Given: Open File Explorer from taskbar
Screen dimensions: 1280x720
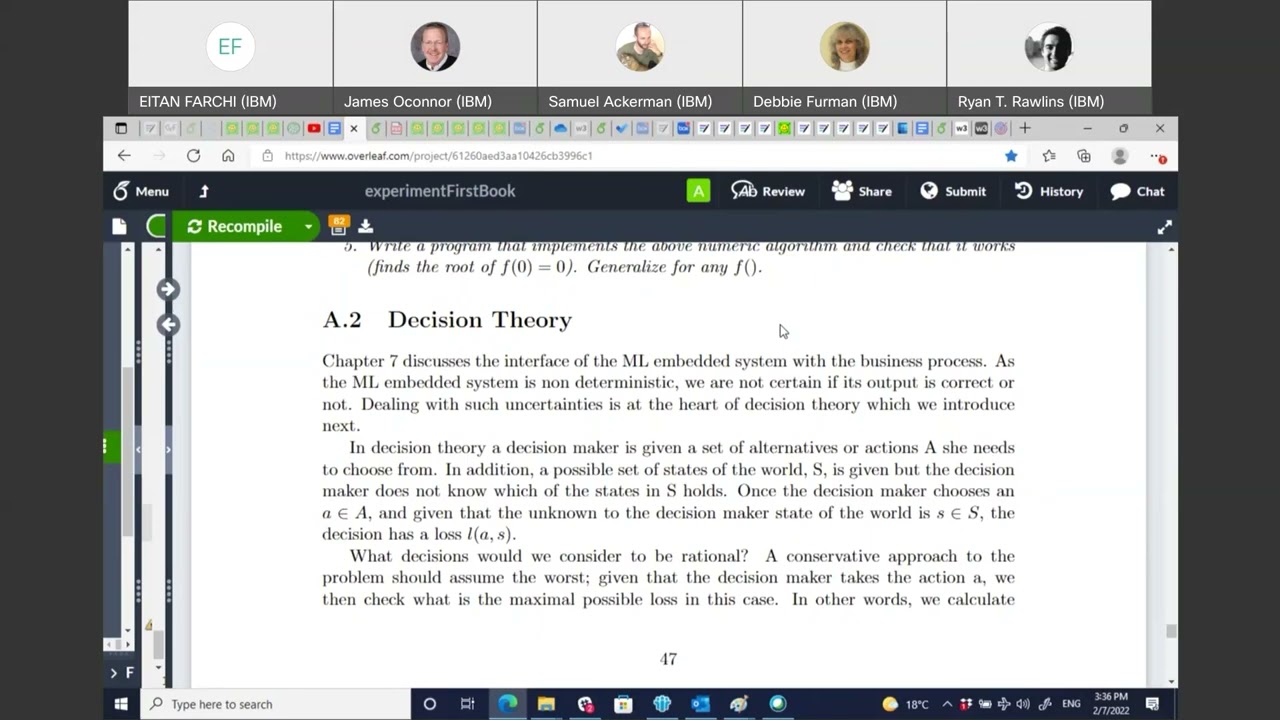Looking at the screenshot, I should click(546, 704).
